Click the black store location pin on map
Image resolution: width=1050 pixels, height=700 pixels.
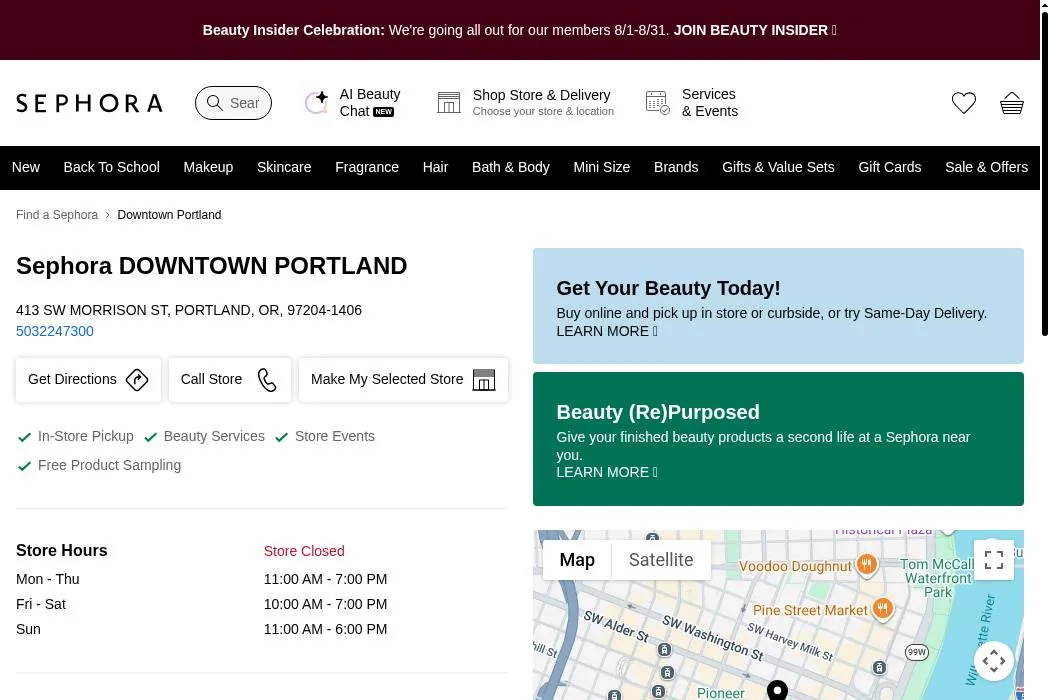pos(777,690)
